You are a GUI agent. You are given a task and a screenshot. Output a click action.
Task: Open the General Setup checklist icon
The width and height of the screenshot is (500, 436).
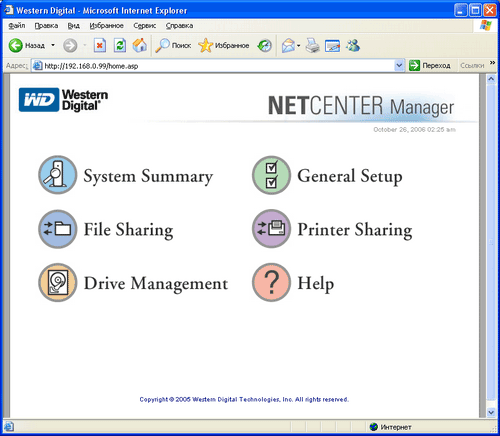(271, 175)
